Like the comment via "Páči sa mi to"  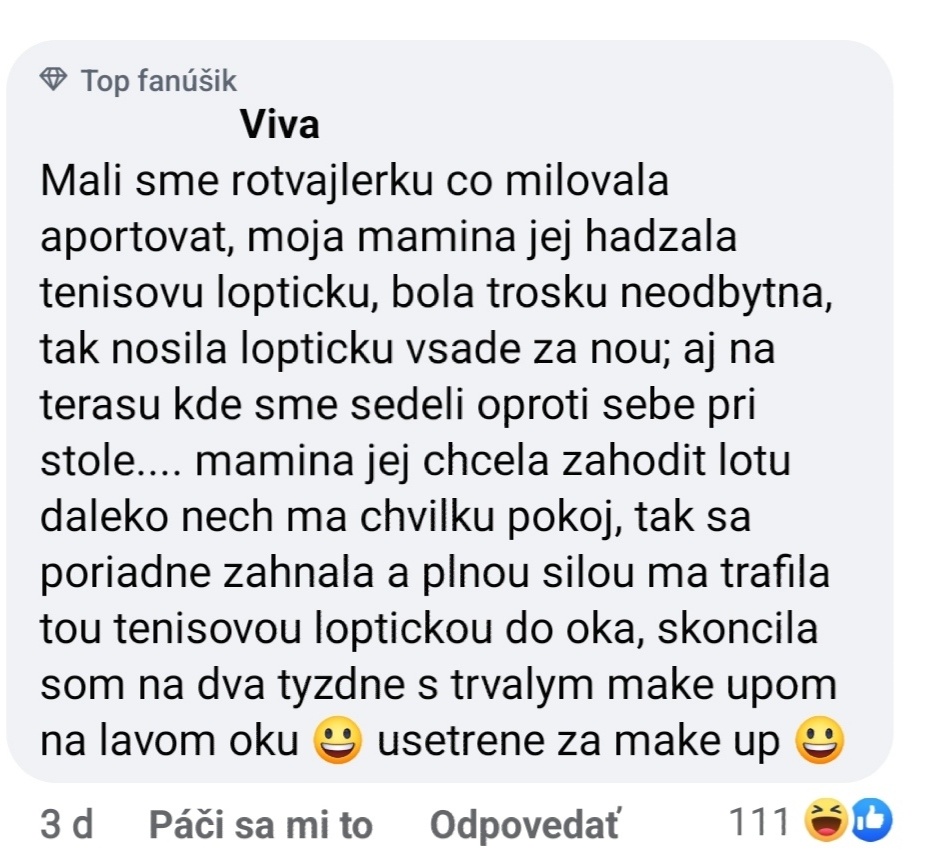[x=260, y=825]
